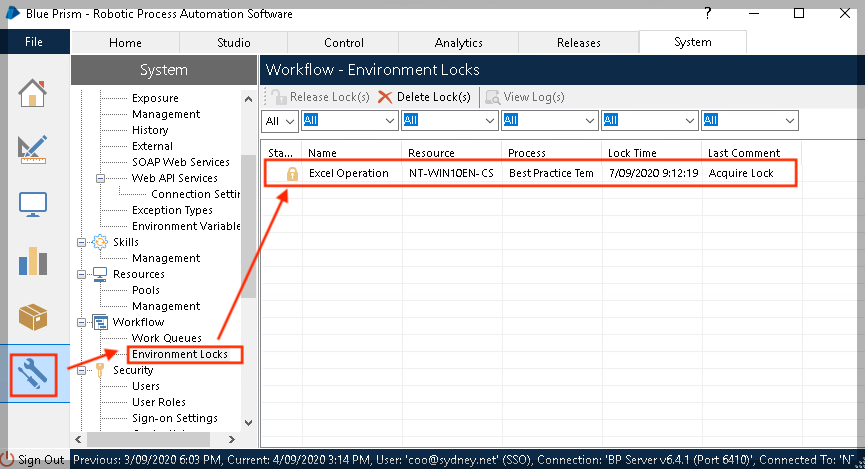Select Environment Variables in the tree

coord(186,226)
